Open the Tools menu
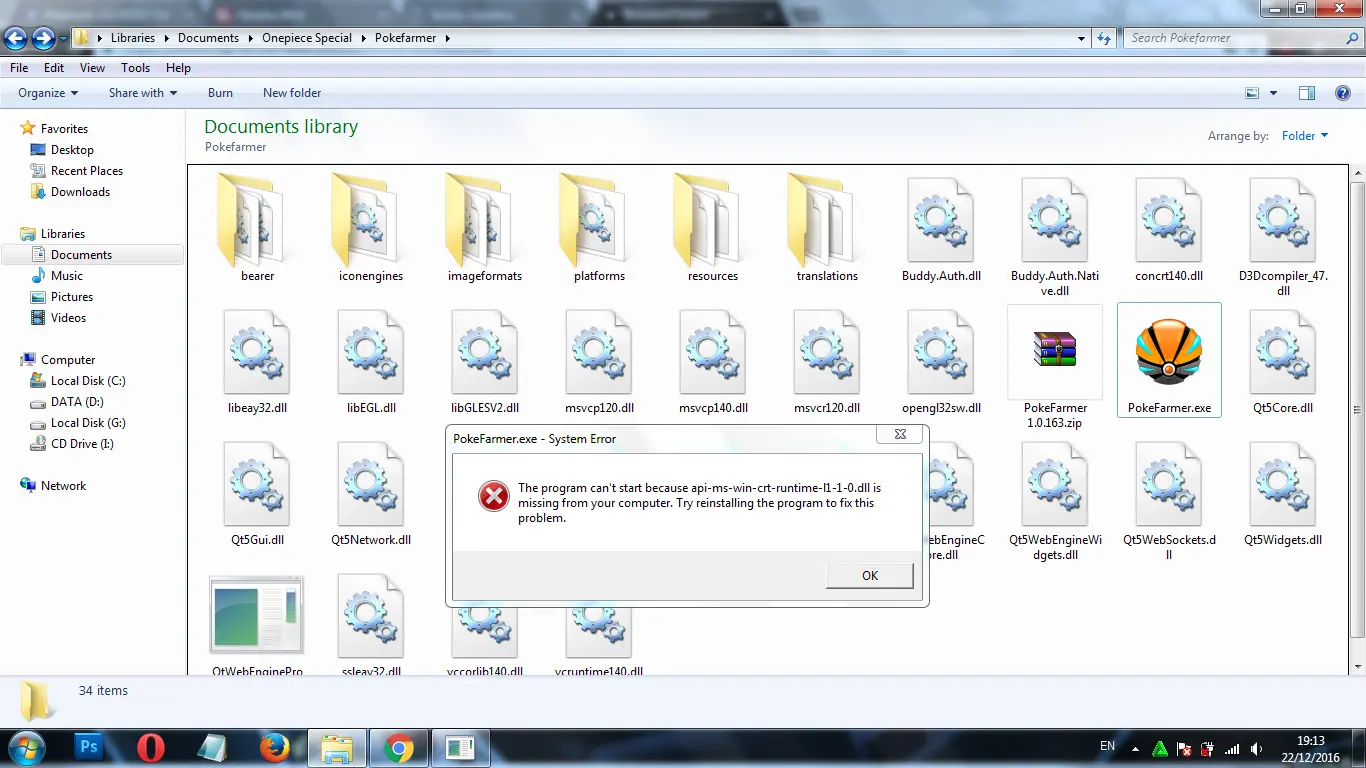The height and width of the screenshot is (768, 1366). click(x=136, y=68)
